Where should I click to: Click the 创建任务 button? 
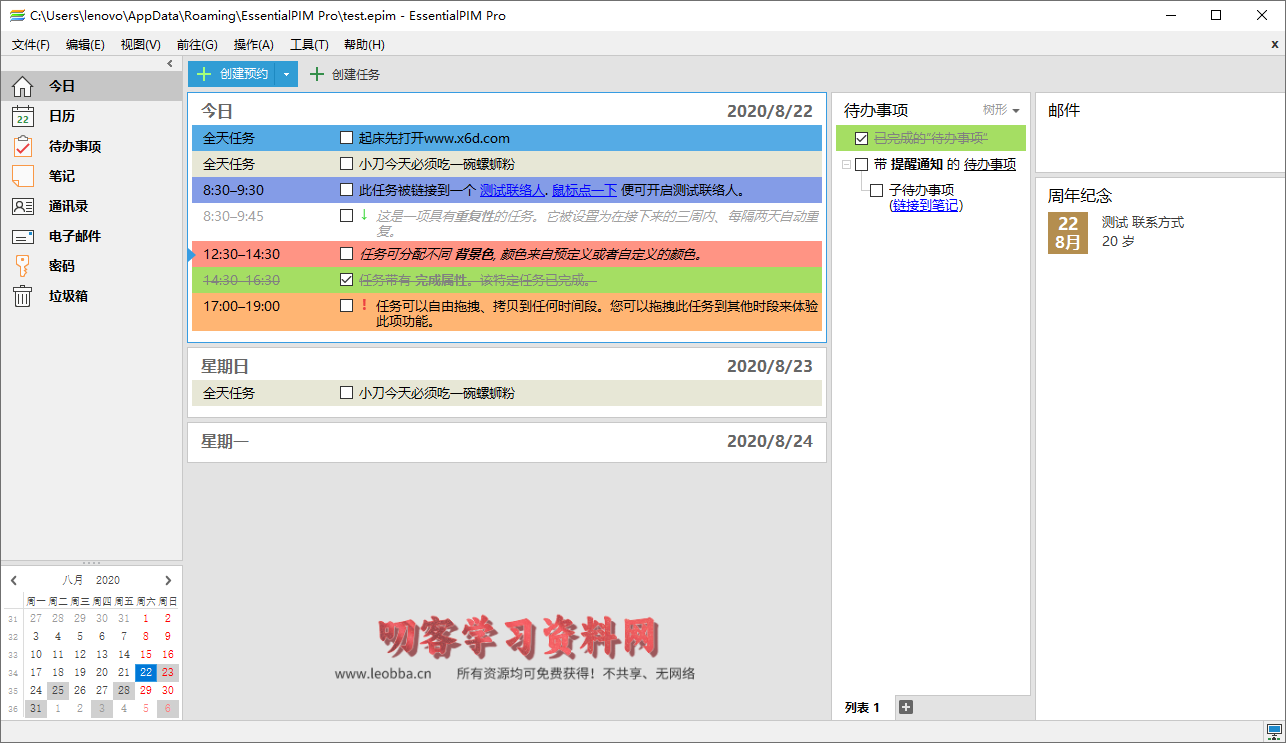345,74
